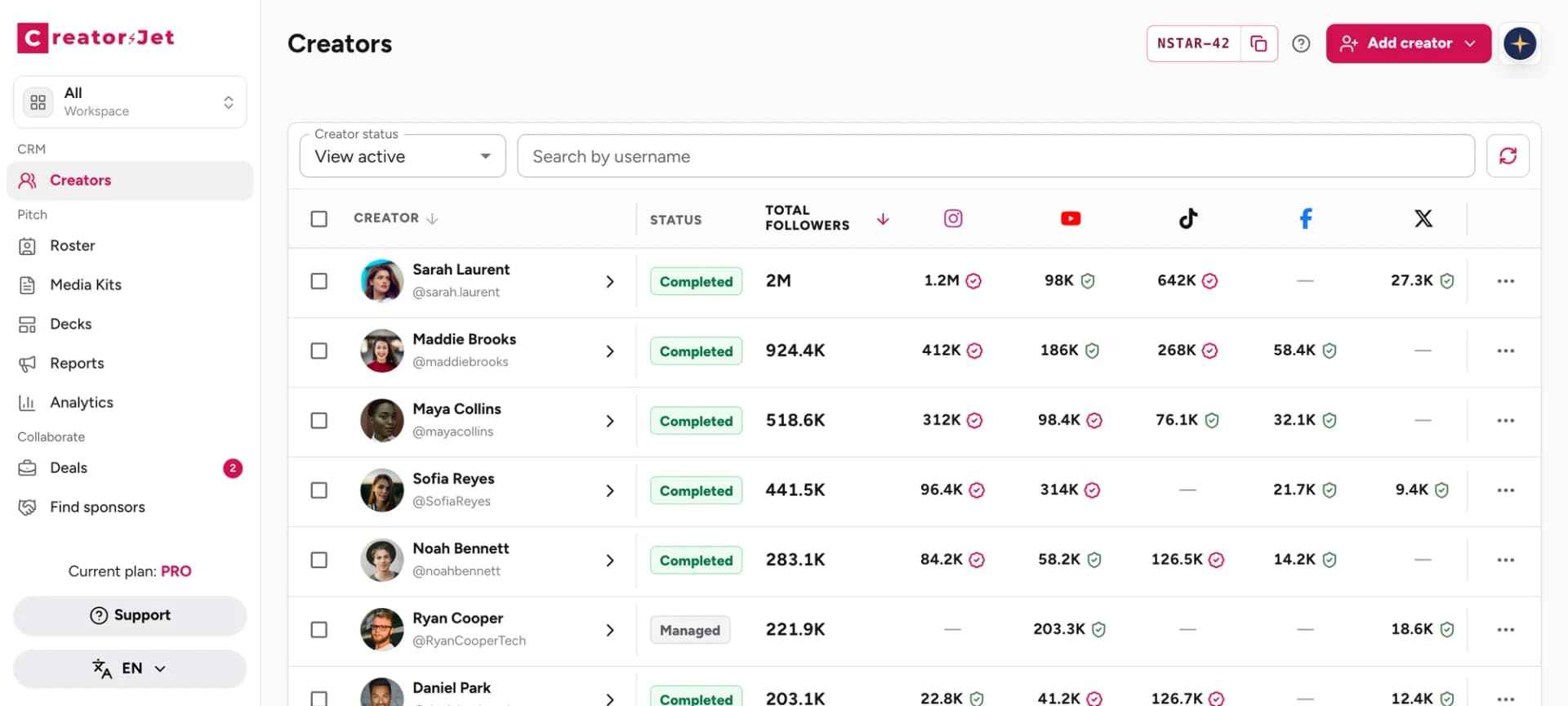1568x706 pixels.
Task: Select Noah Bennett's row checkbox
Action: (x=319, y=560)
